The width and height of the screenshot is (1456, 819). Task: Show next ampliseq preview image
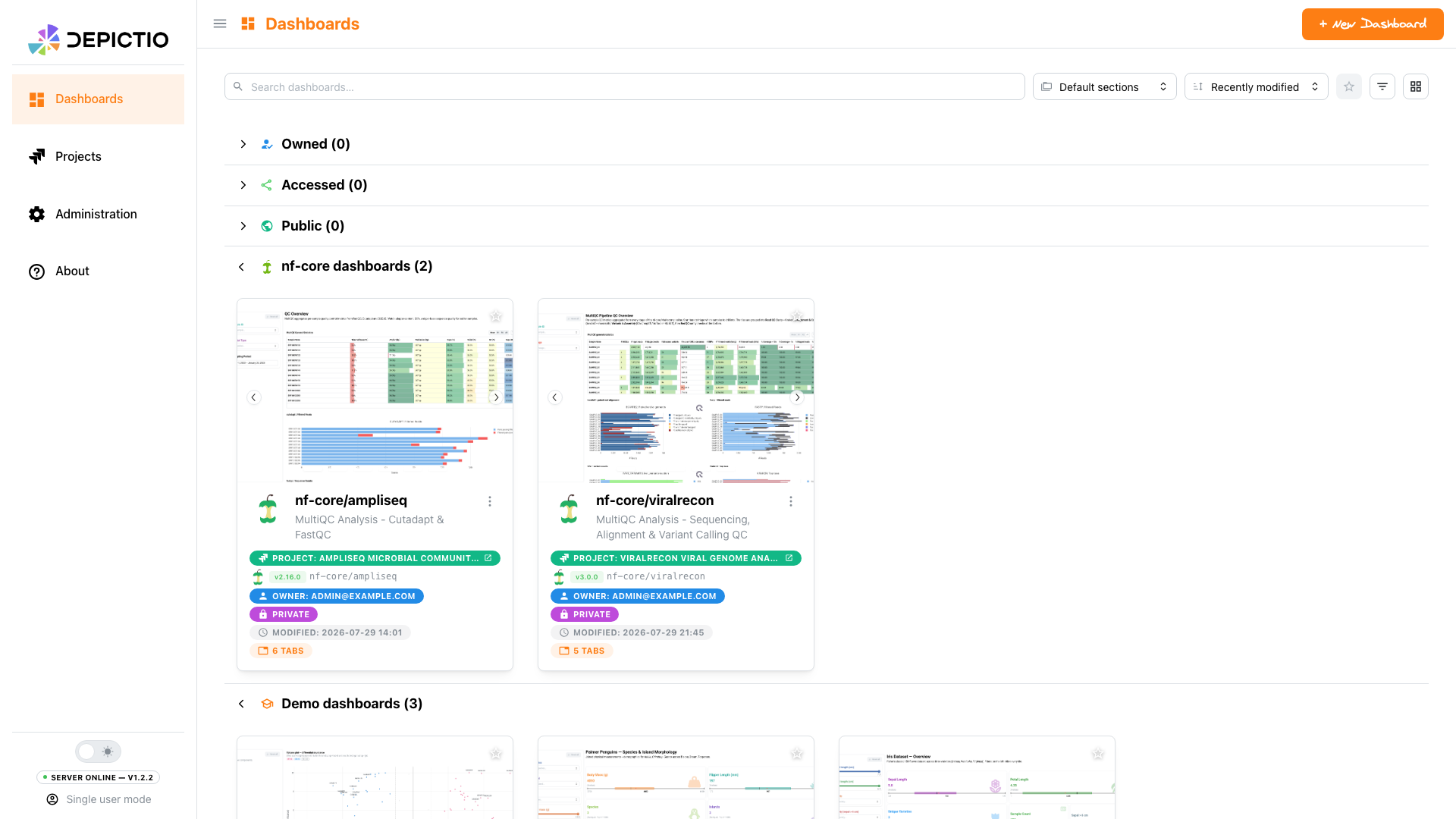pyautogui.click(x=497, y=397)
